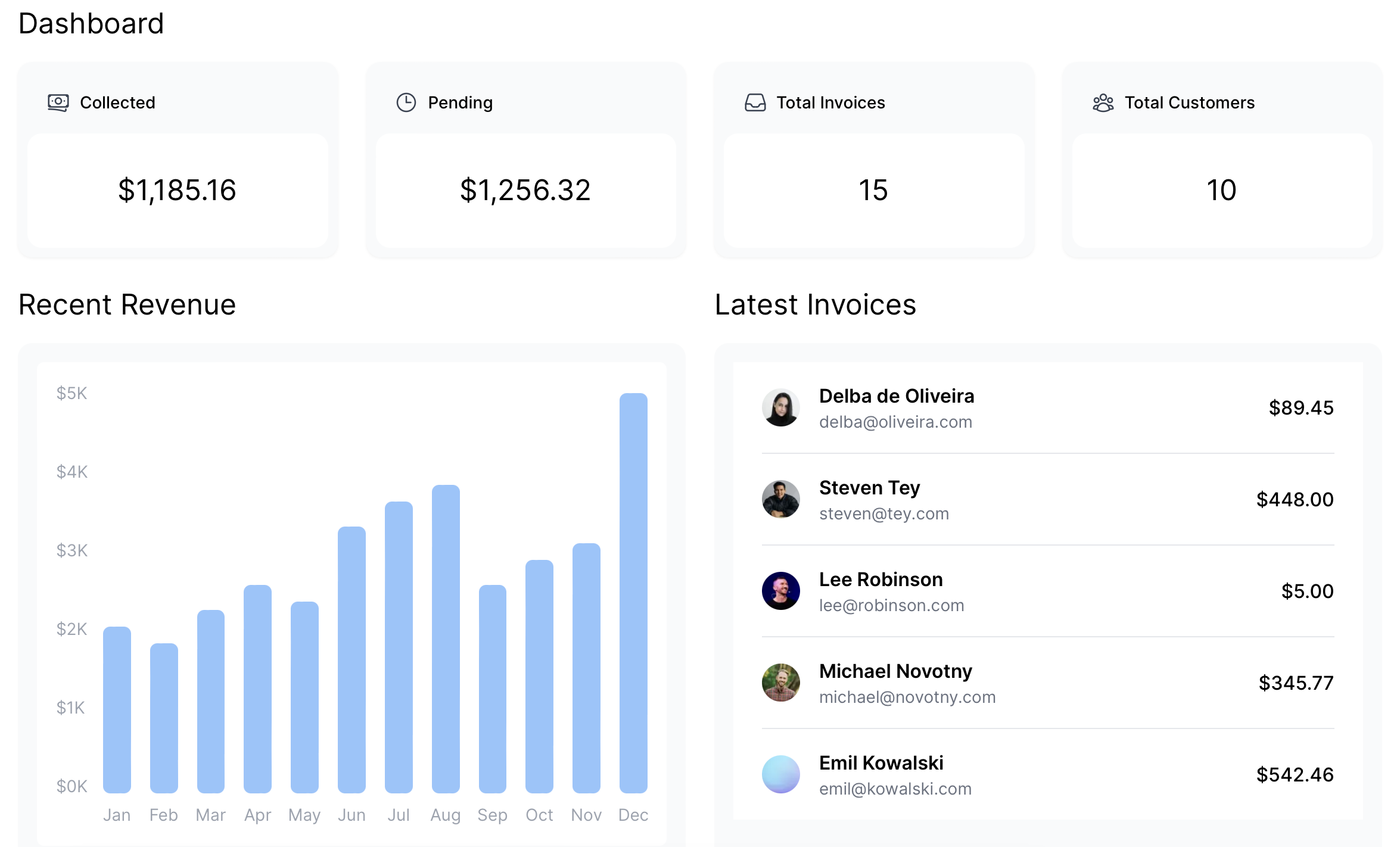Click the Pending amount $1,256.32

(x=525, y=191)
